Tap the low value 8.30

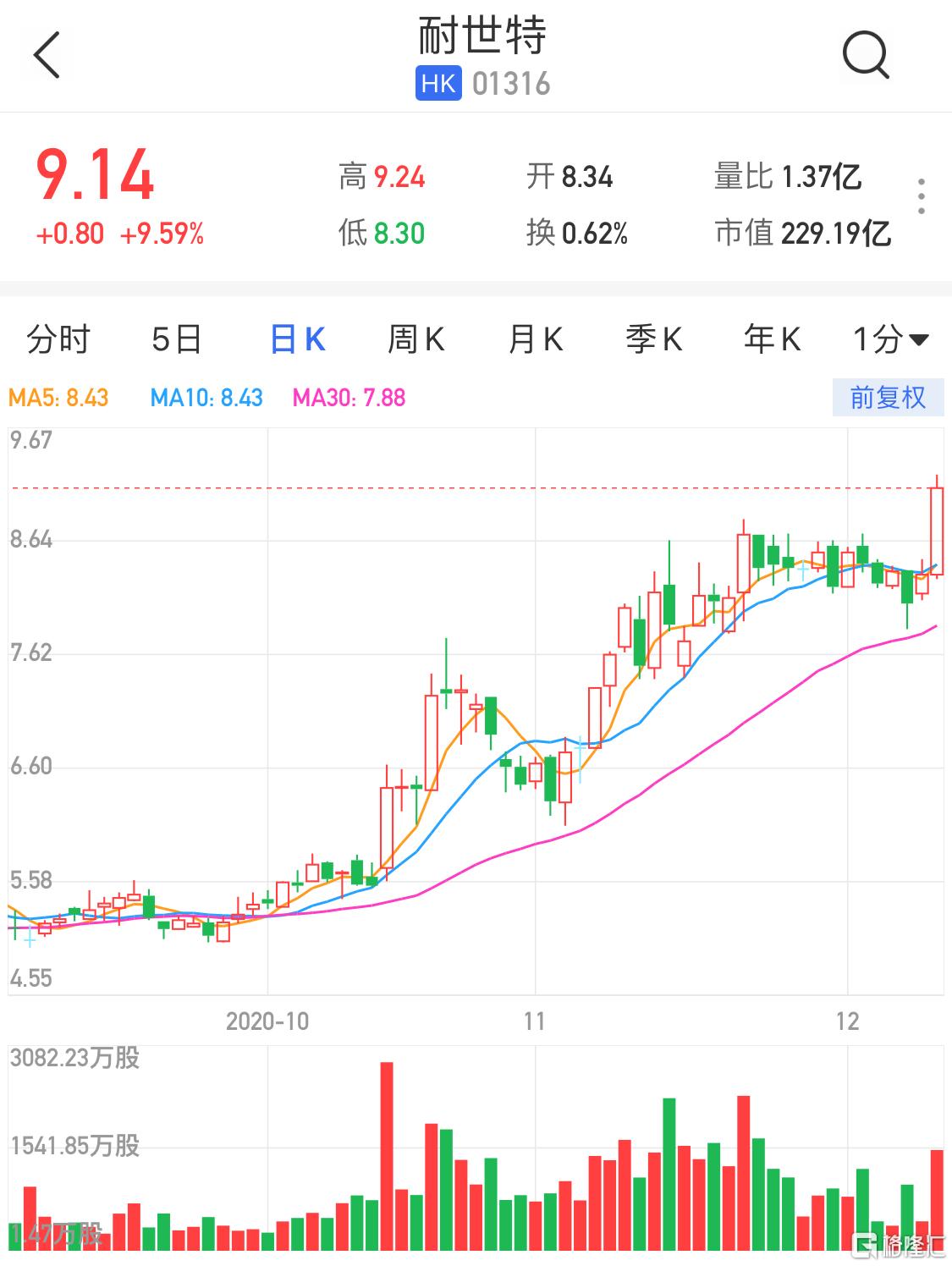pos(399,233)
